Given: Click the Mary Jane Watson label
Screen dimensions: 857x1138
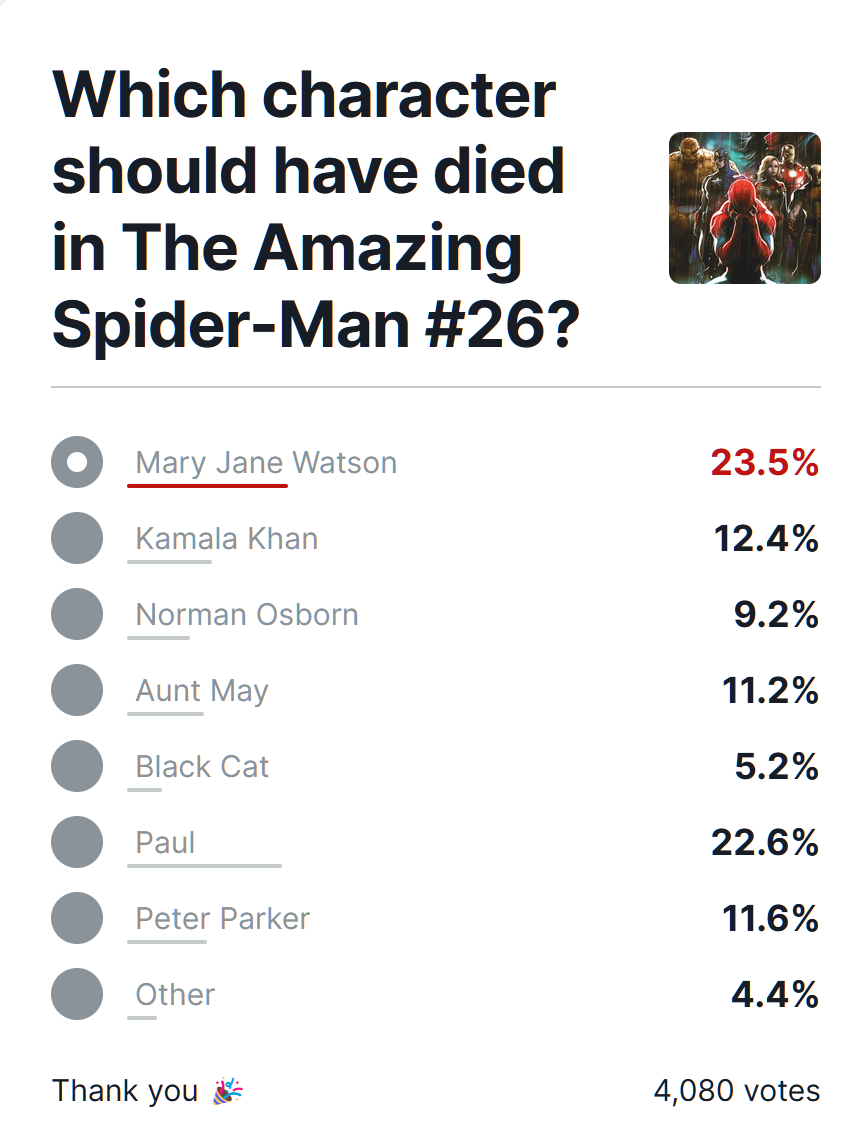Looking at the screenshot, I should pos(266,463).
